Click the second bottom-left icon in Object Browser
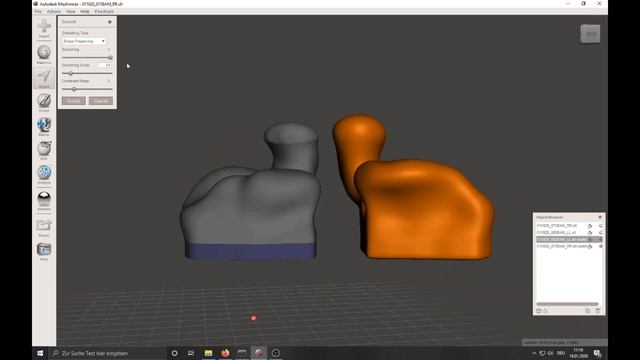Image resolution: width=640 pixels, height=360 pixels. point(545,311)
